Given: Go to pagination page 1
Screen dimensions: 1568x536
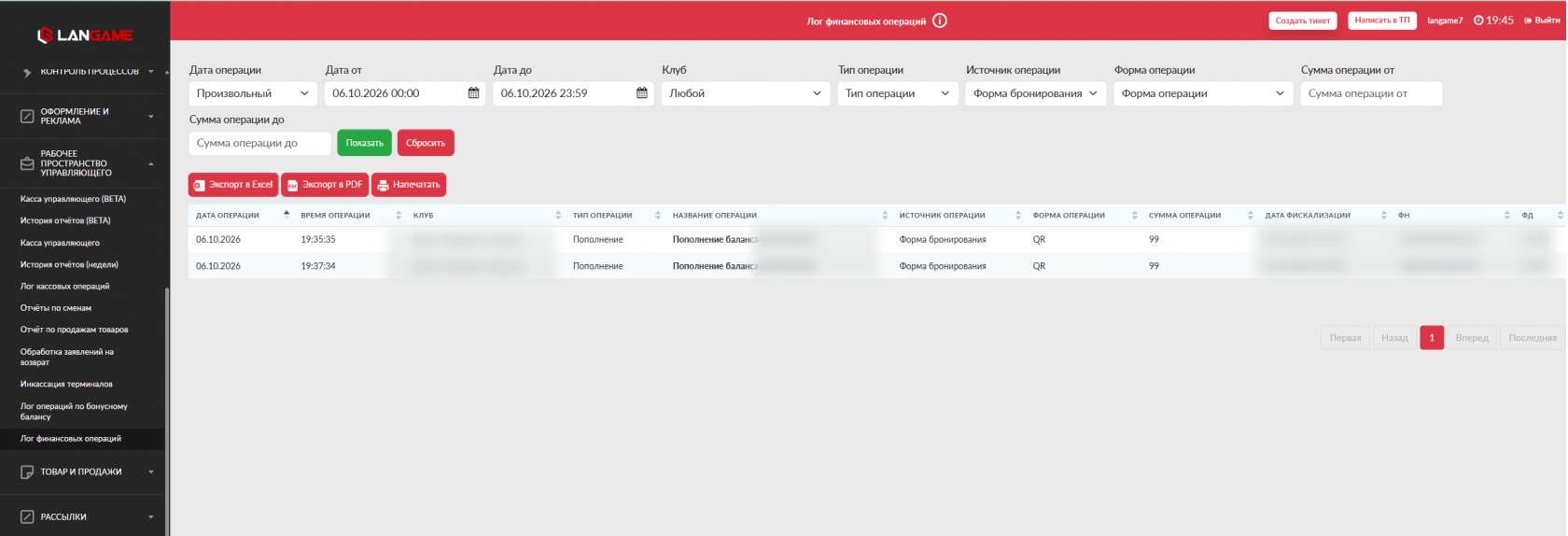Looking at the screenshot, I should pyautogui.click(x=1432, y=338).
